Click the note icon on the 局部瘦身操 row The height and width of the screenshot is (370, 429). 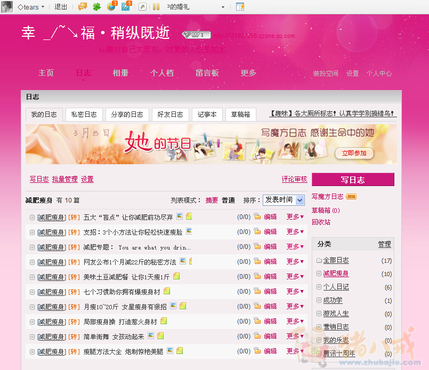pyautogui.click(x=163, y=321)
